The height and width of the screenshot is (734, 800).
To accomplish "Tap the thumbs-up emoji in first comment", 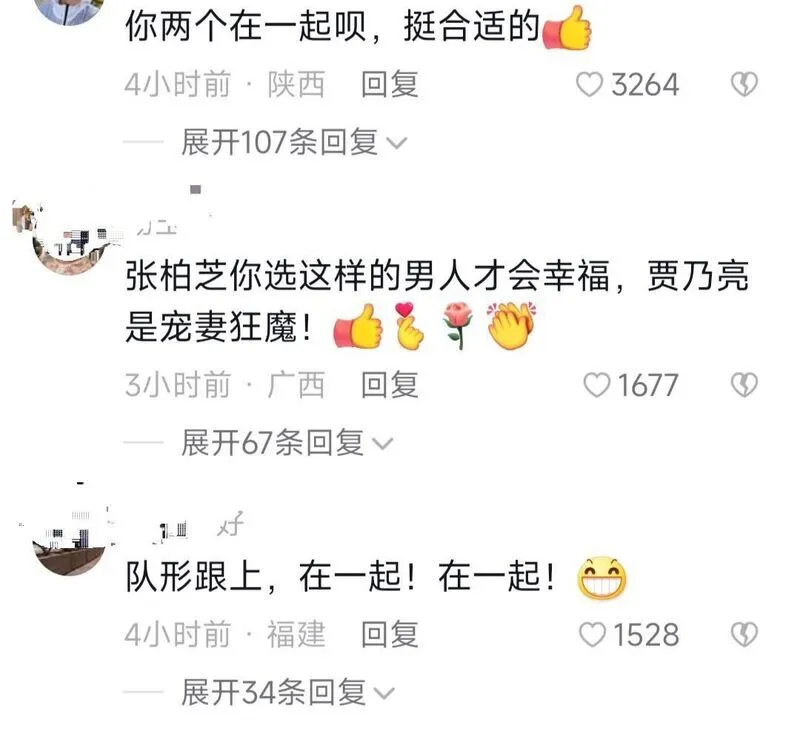I will (x=567, y=28).
